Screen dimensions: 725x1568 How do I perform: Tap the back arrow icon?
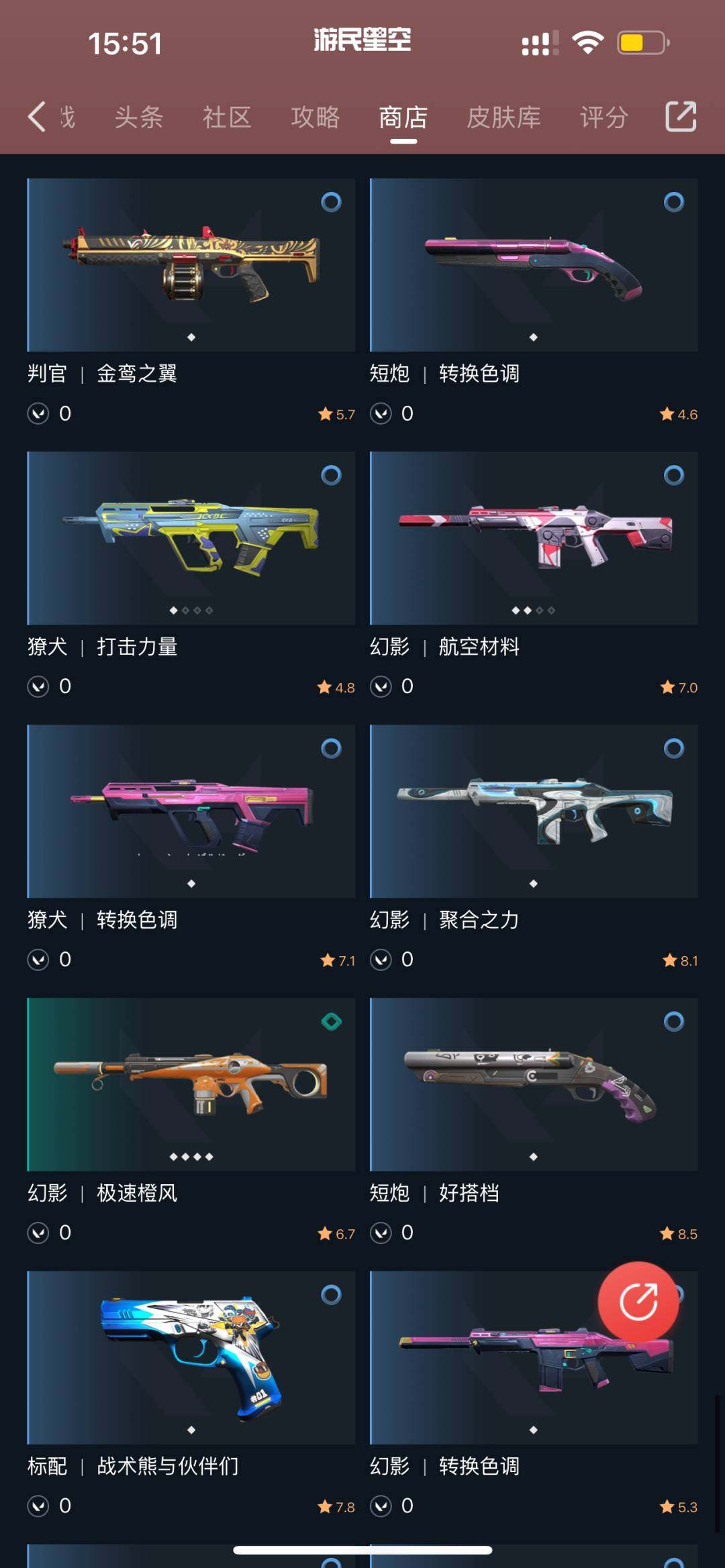[x=37, y=117]
